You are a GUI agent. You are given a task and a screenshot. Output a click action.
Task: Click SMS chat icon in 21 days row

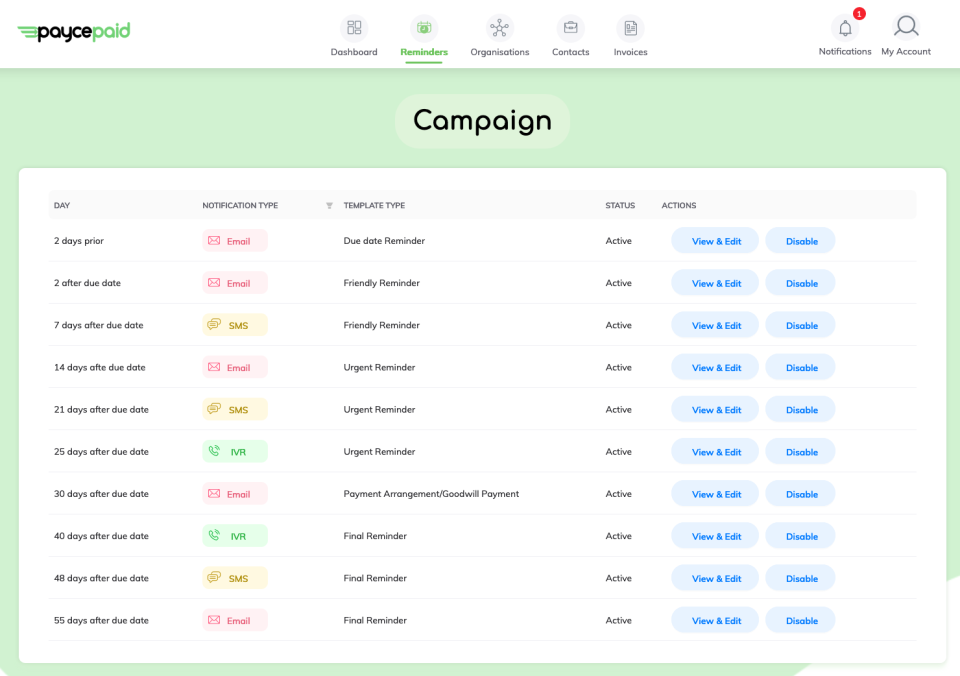click(214, 408)
